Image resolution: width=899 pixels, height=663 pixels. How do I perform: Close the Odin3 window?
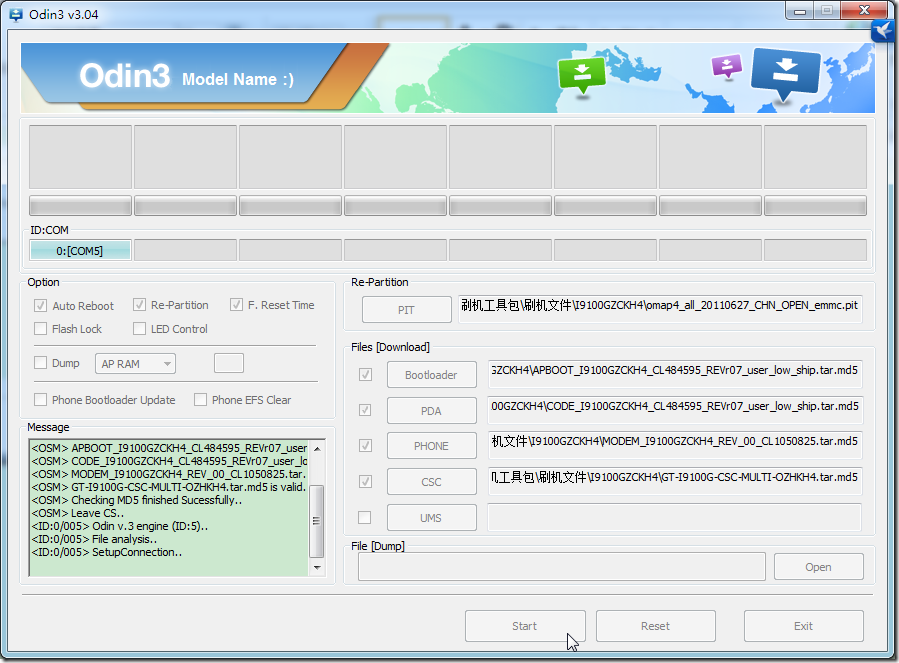[866, 10]
